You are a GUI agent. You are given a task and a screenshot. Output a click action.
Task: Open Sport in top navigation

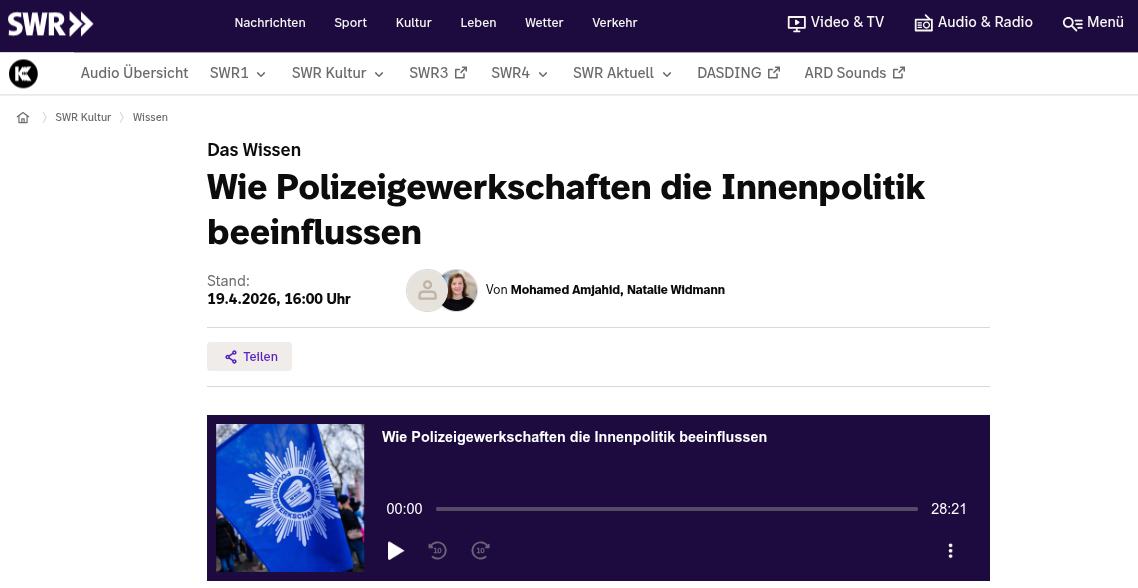pos(351,23)
